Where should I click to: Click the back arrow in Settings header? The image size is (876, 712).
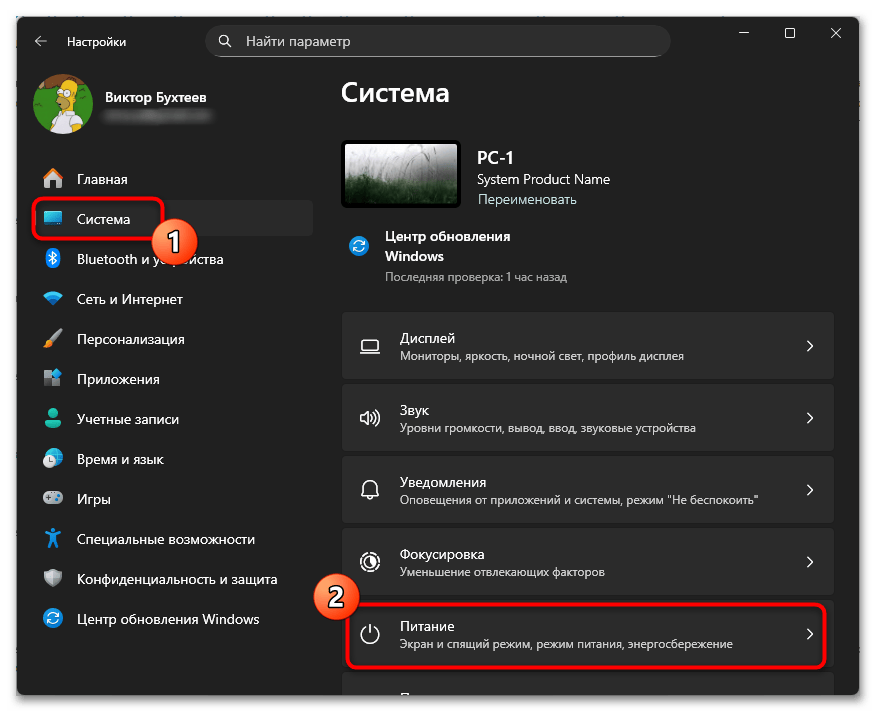[41, 41]
